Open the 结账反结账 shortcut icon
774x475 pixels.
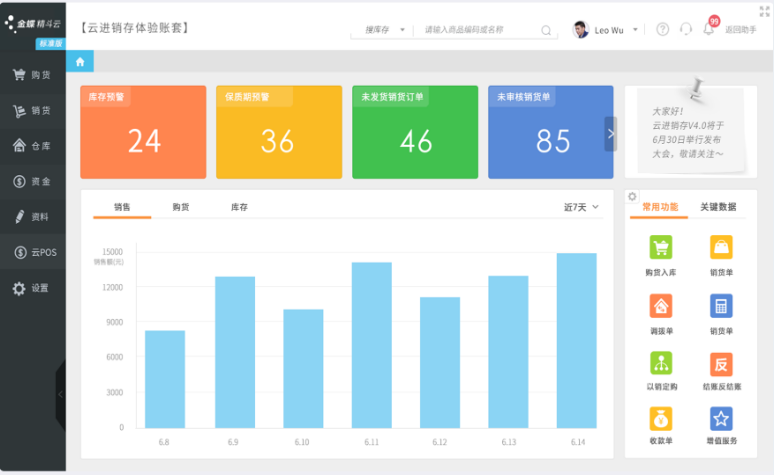(721, 364)
